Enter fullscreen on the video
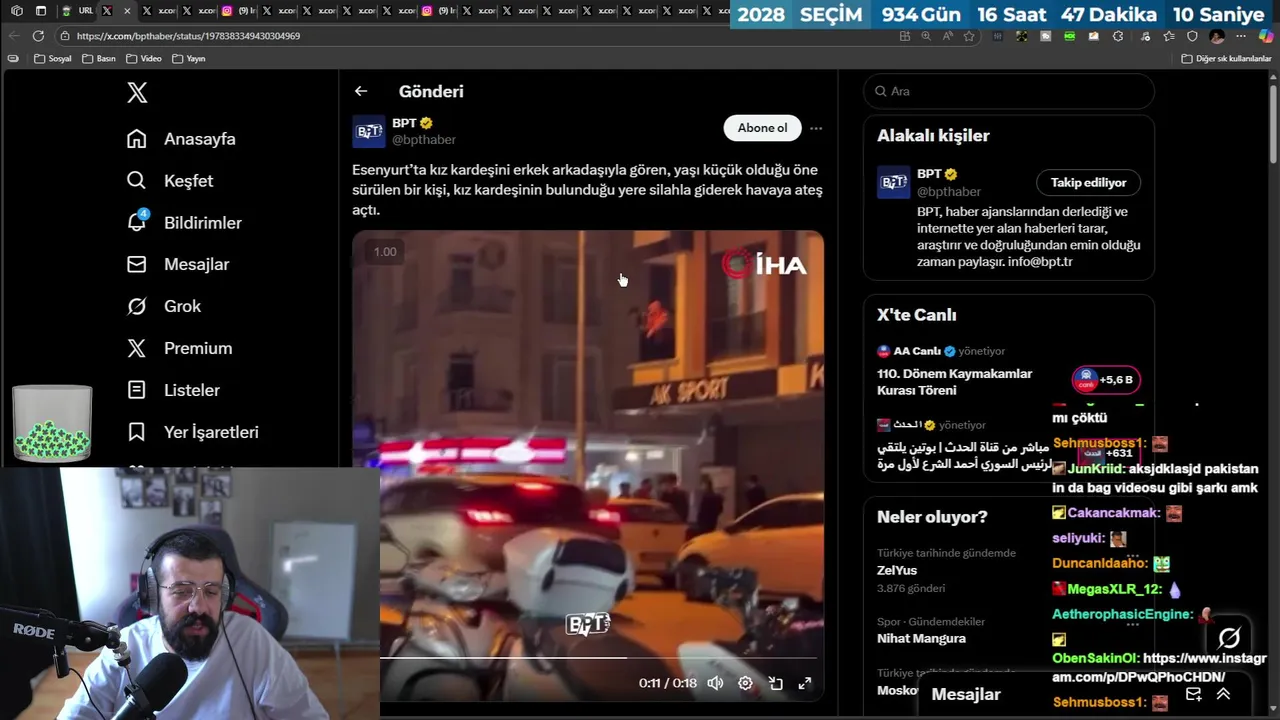This screenshot has width=1280, height=720. click(x=804, y=683)
